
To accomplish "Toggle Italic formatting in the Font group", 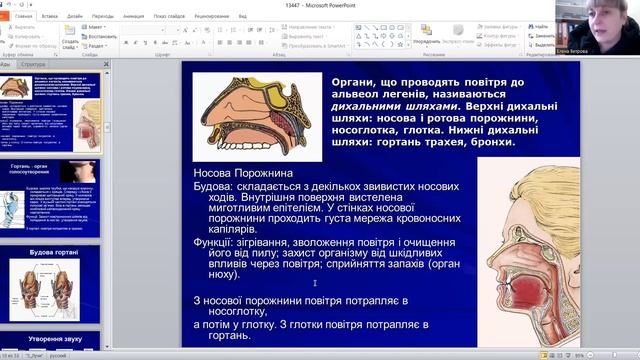I will click(136, 42).
